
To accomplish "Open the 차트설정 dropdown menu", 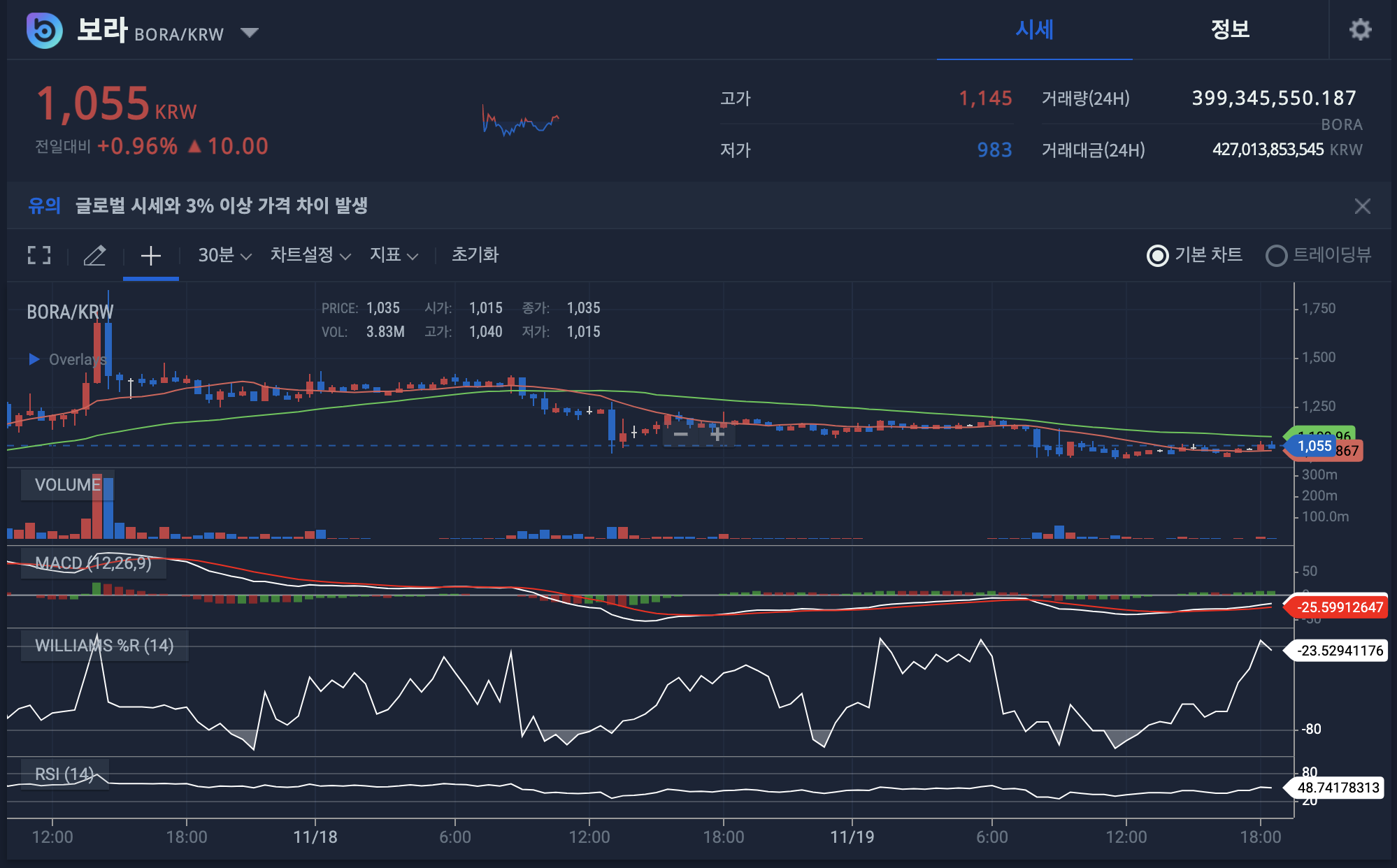I will pyautogui.click(x=310, y=255).
